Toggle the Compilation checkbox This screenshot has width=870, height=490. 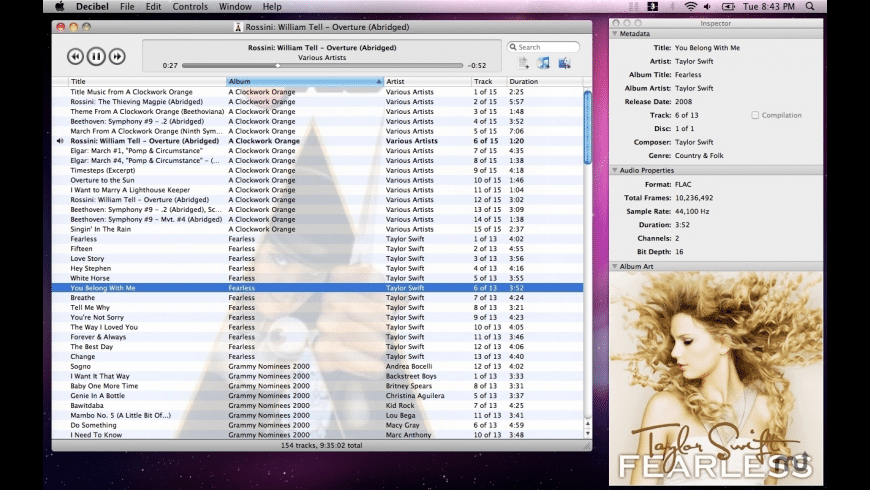point(755,115)
